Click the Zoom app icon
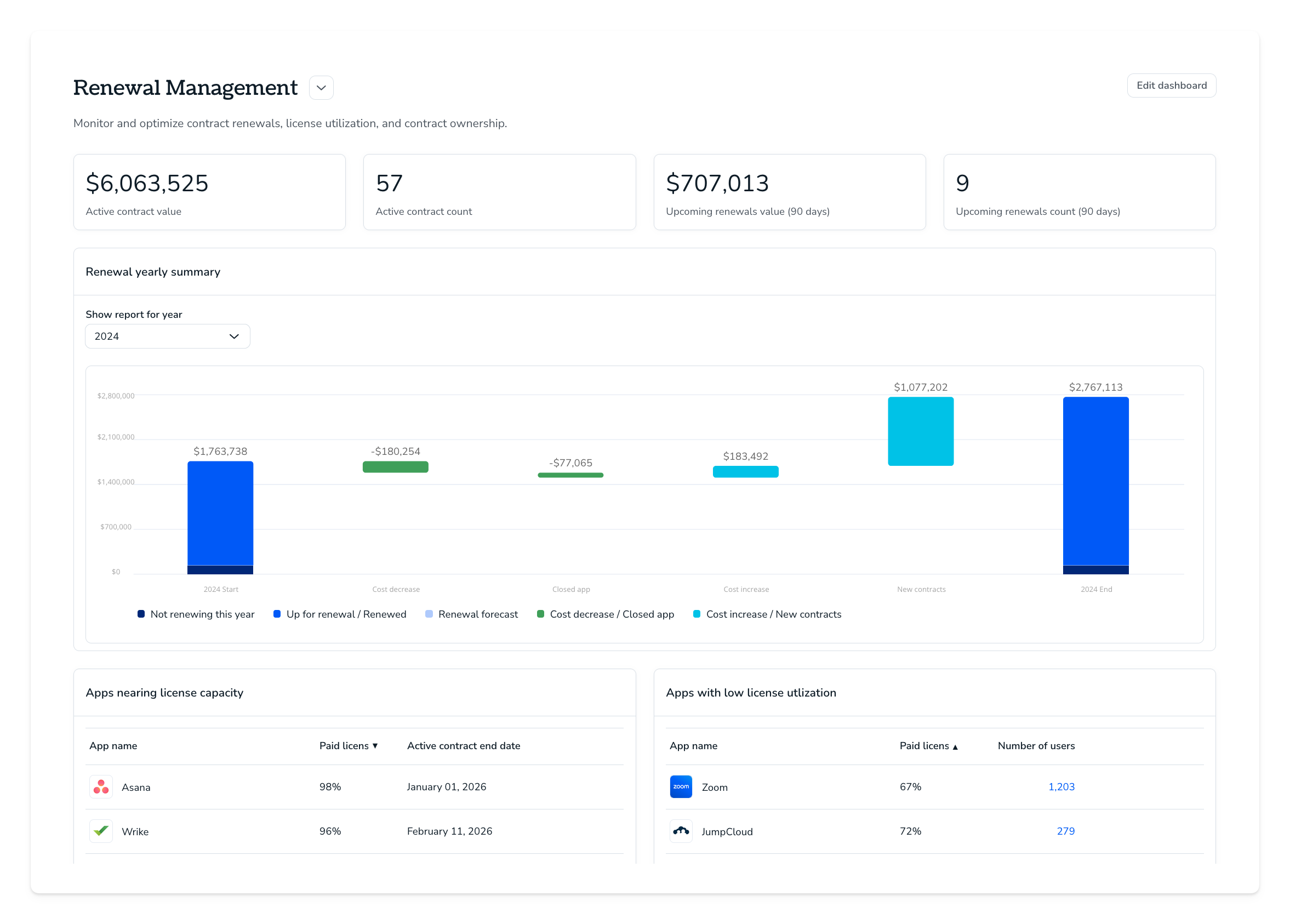Screen dimensions: 1290x924 pos(681,787)
